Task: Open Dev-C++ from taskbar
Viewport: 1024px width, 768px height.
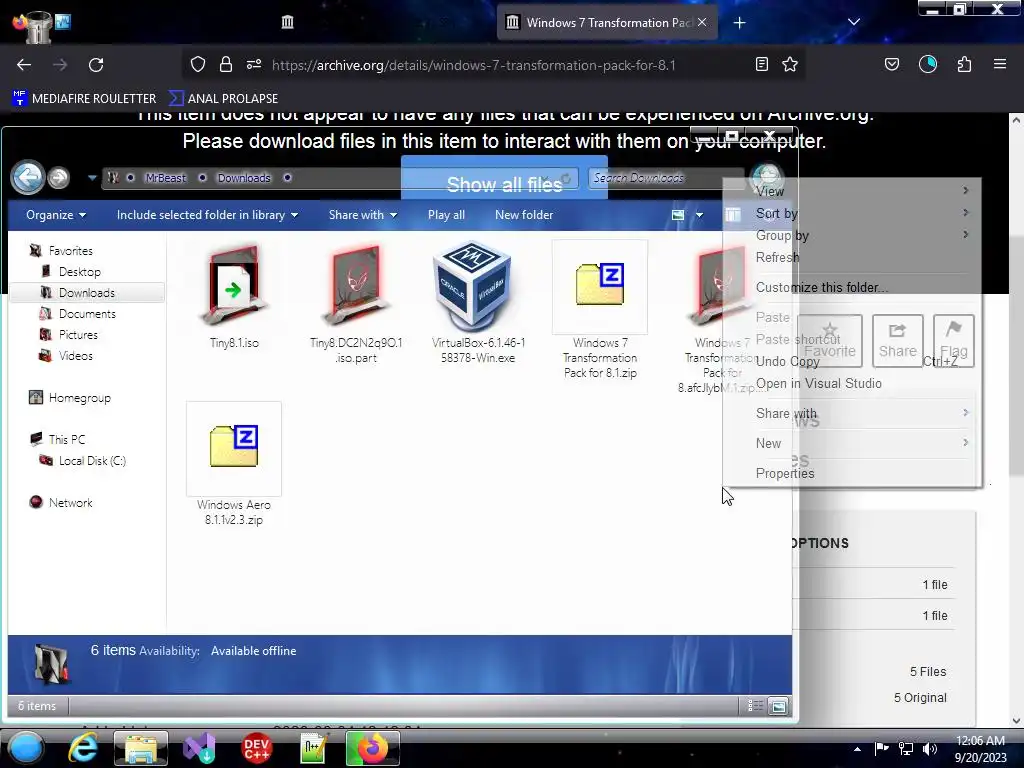Action: (x=257, y=748)
